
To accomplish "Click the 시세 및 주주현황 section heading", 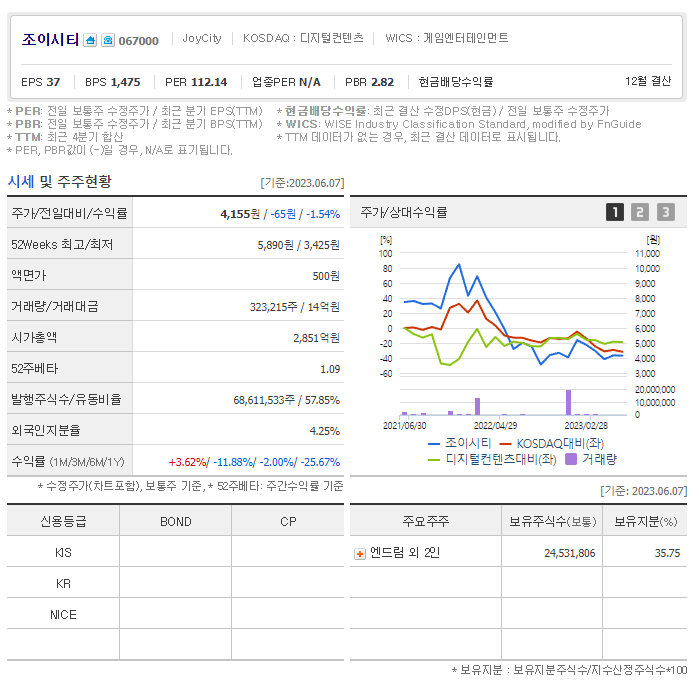I will [x=59, y=181].
